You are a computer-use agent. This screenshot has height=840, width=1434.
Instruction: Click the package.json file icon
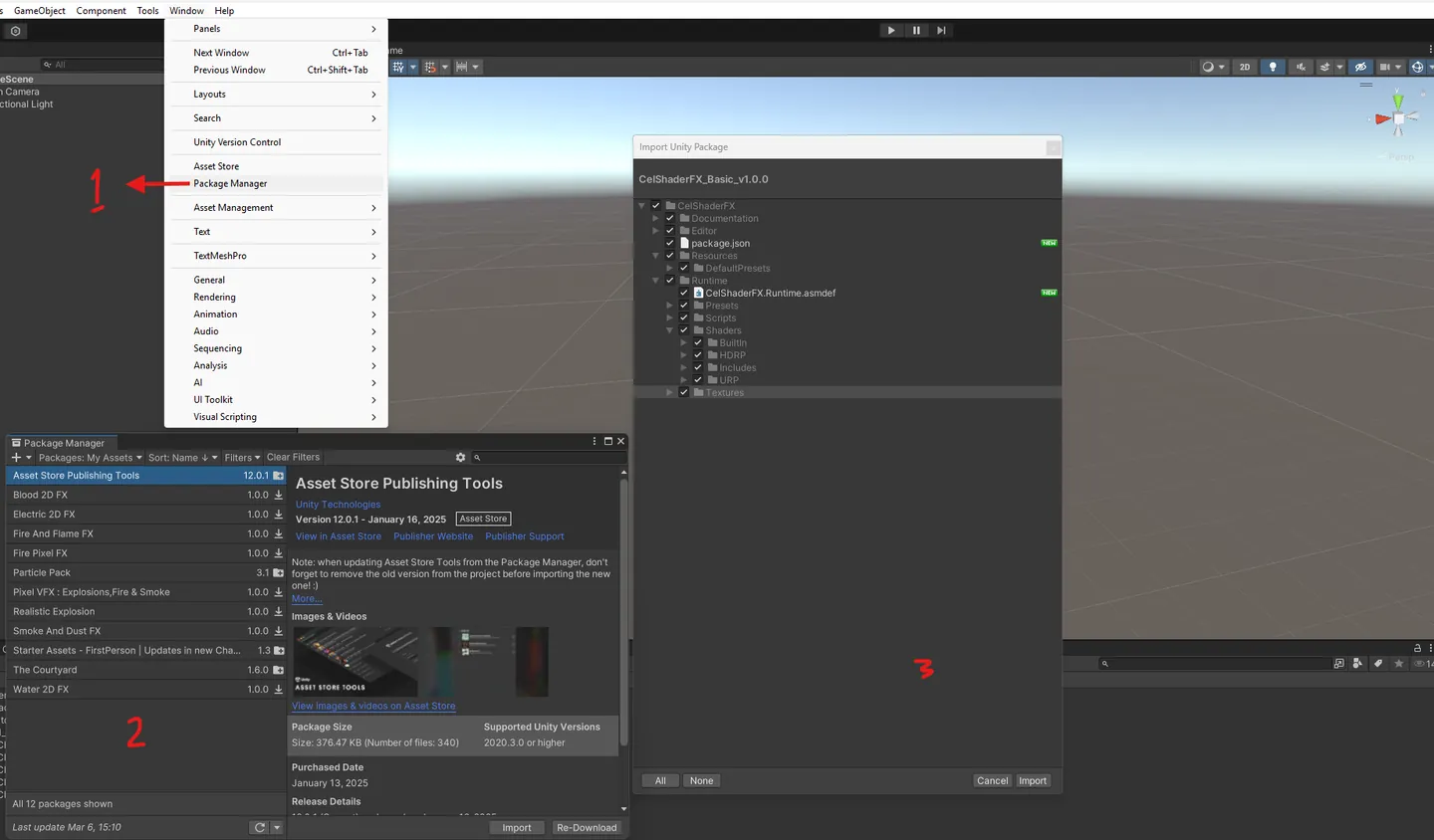(x=684, y=243)
